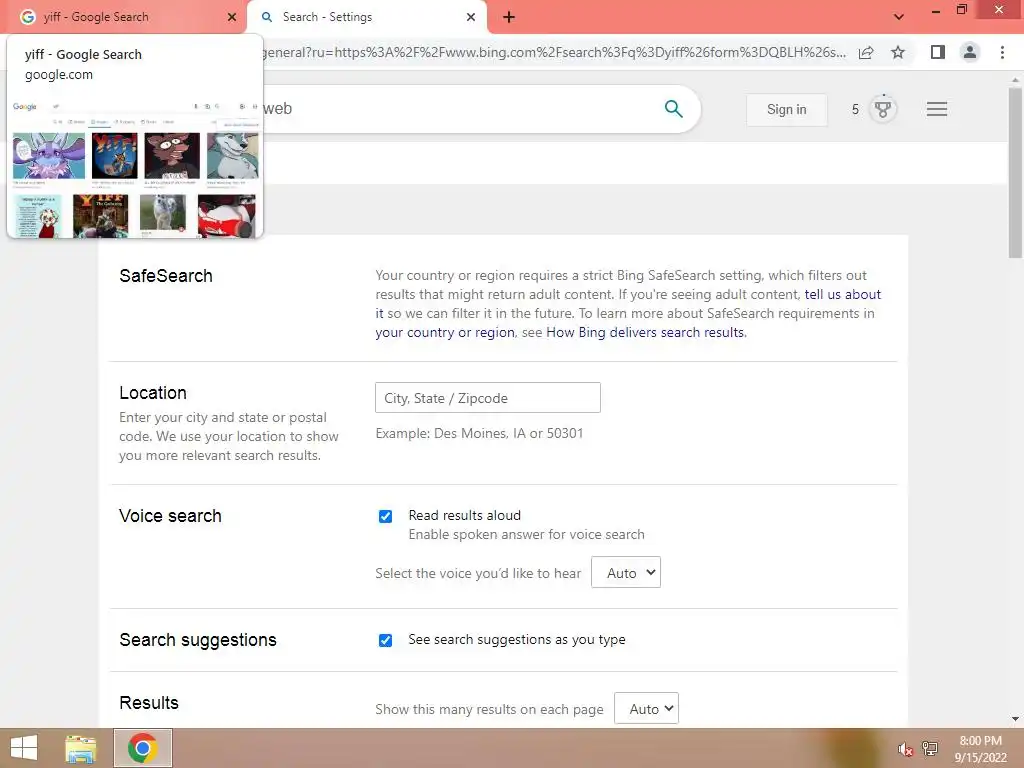Close the yiff - Google Search tab
1024x768 pixels.
[231, 17]
